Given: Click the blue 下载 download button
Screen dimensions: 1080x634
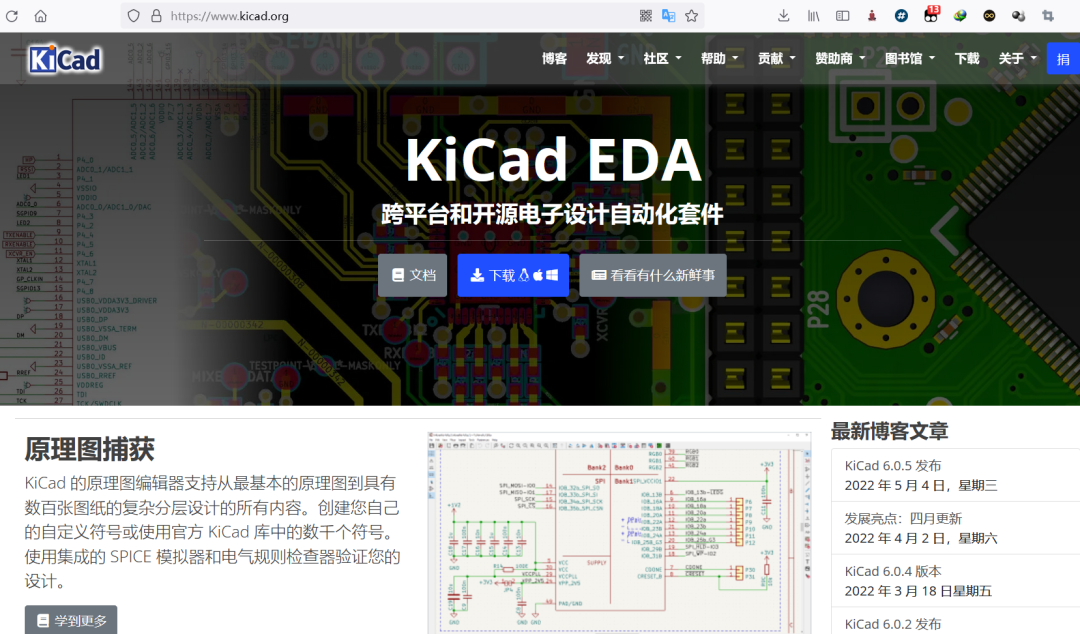Looking at the screenshot, I should pos(513,275).
